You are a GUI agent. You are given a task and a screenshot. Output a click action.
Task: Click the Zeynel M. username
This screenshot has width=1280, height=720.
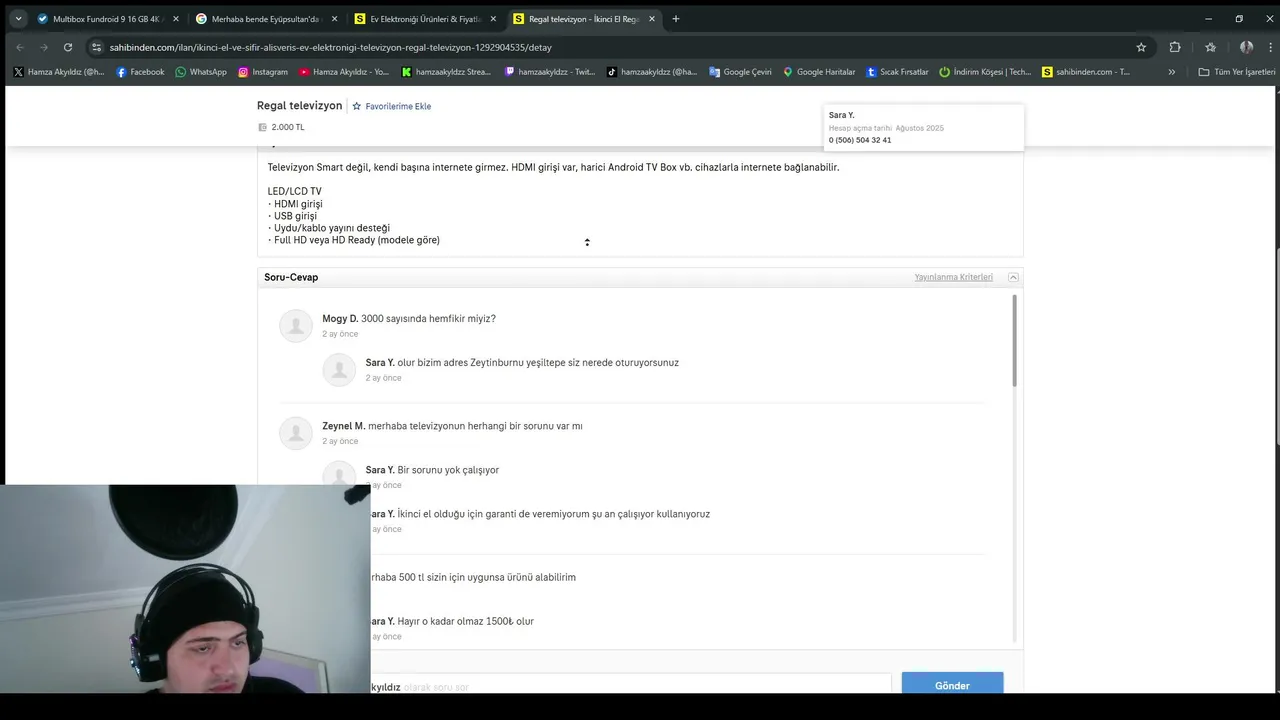tap(344, 426)
